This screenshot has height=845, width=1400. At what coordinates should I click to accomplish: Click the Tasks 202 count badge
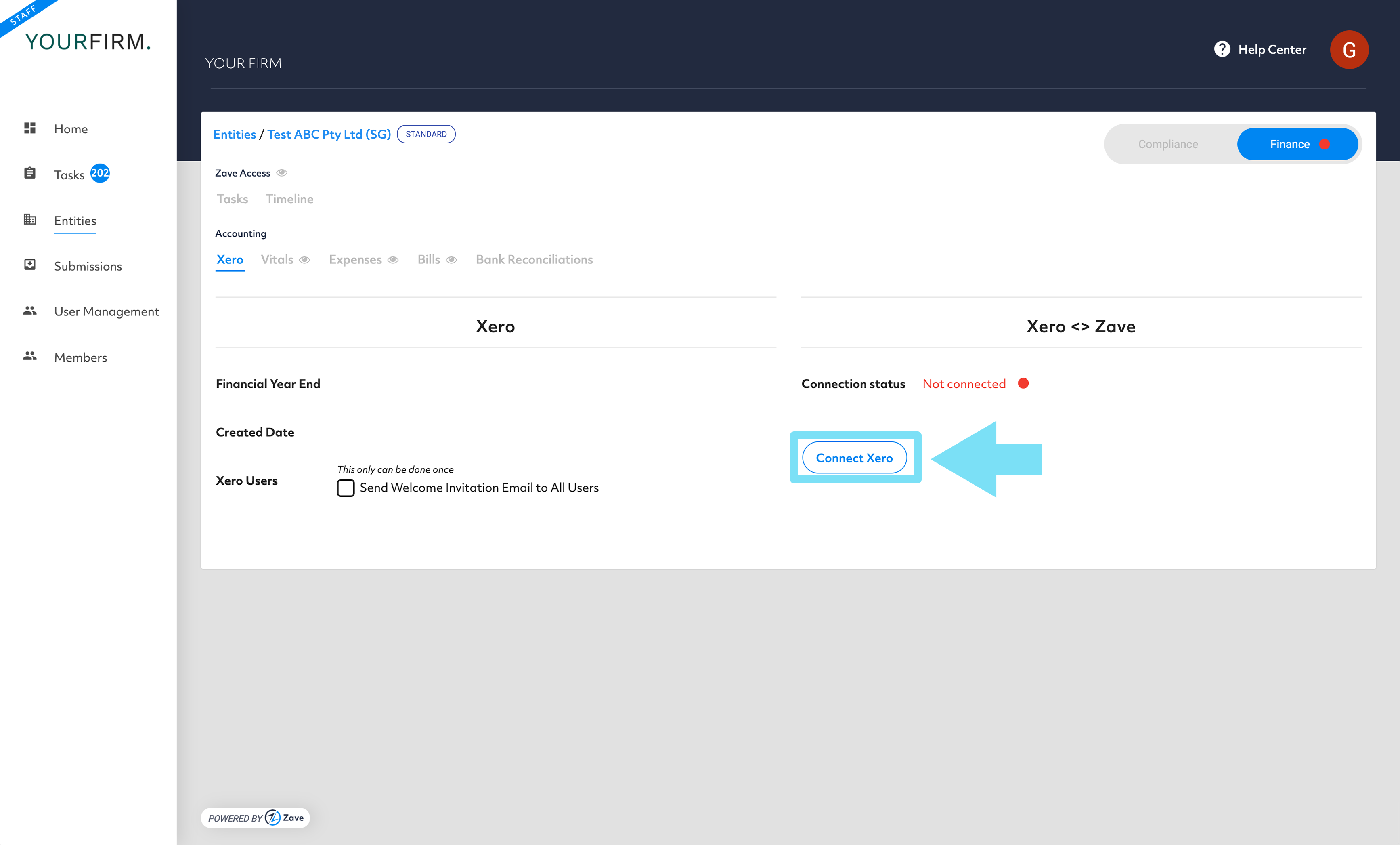[x=100, y=173]
